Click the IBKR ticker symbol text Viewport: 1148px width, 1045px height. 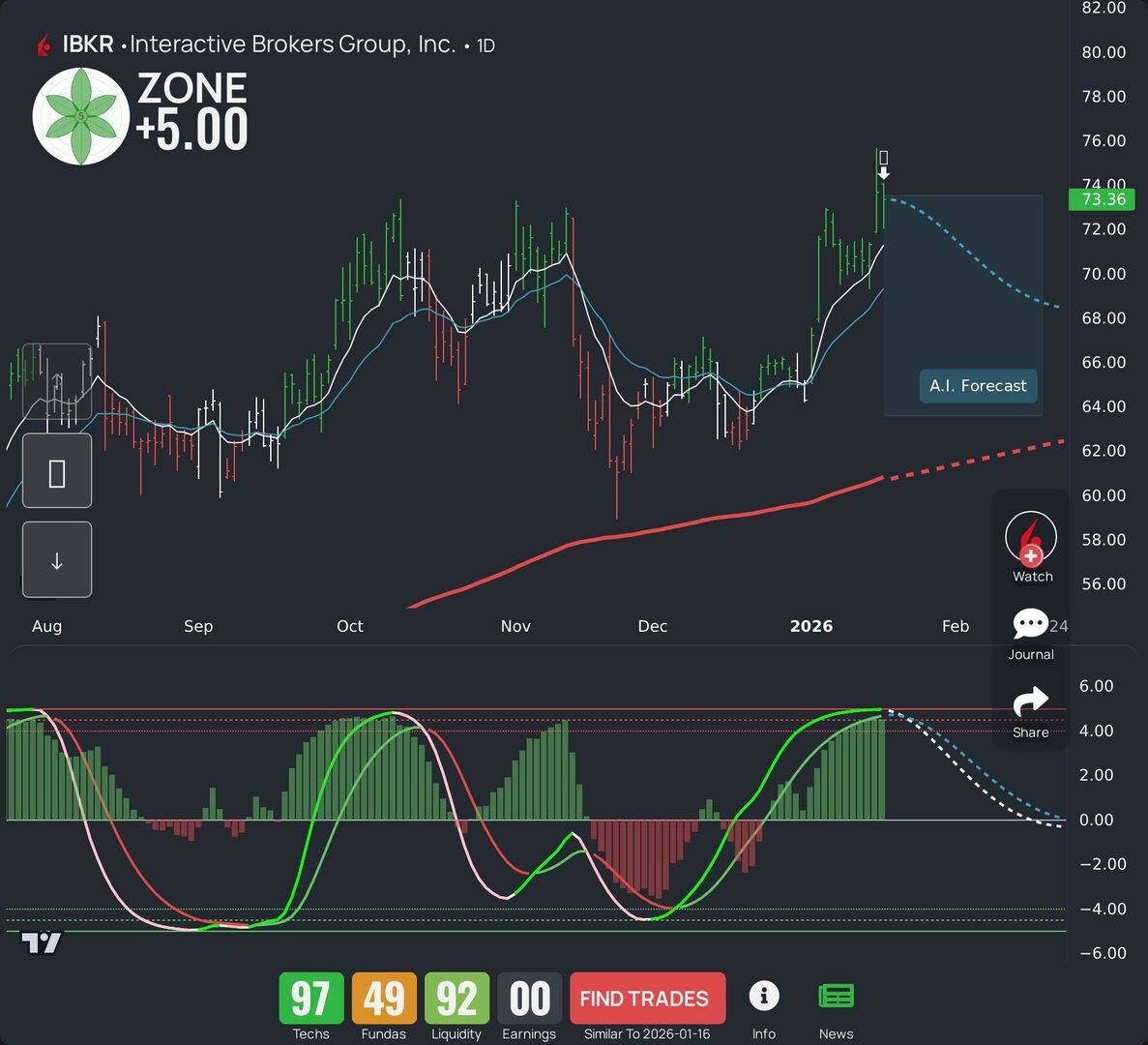pyautogui.click(x=88, y=45)
